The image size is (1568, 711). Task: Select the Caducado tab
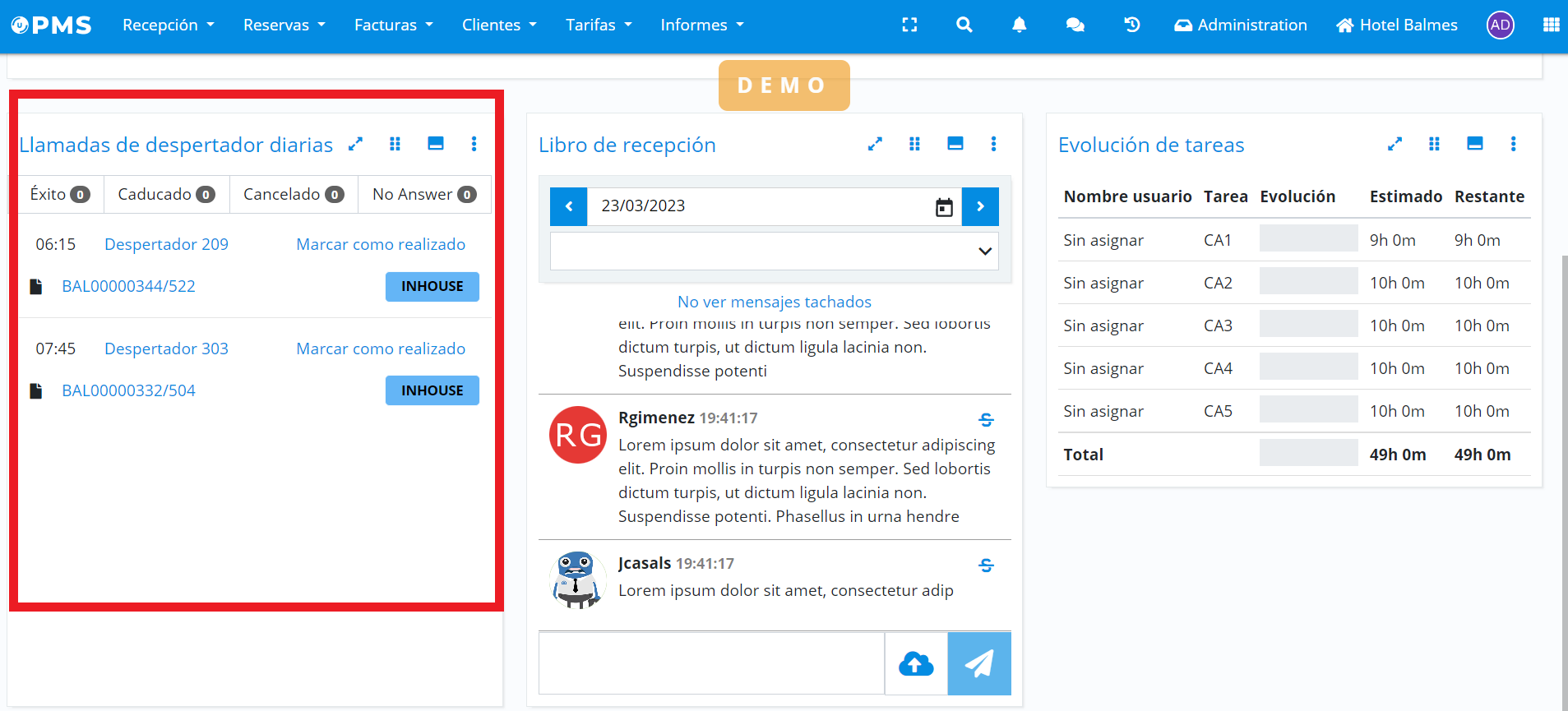pyautogui.click(x=166, y=194)
